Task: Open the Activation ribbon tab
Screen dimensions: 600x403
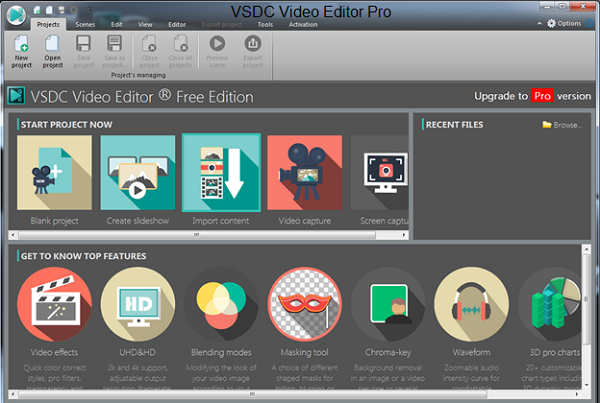Action: pos(303,24)
